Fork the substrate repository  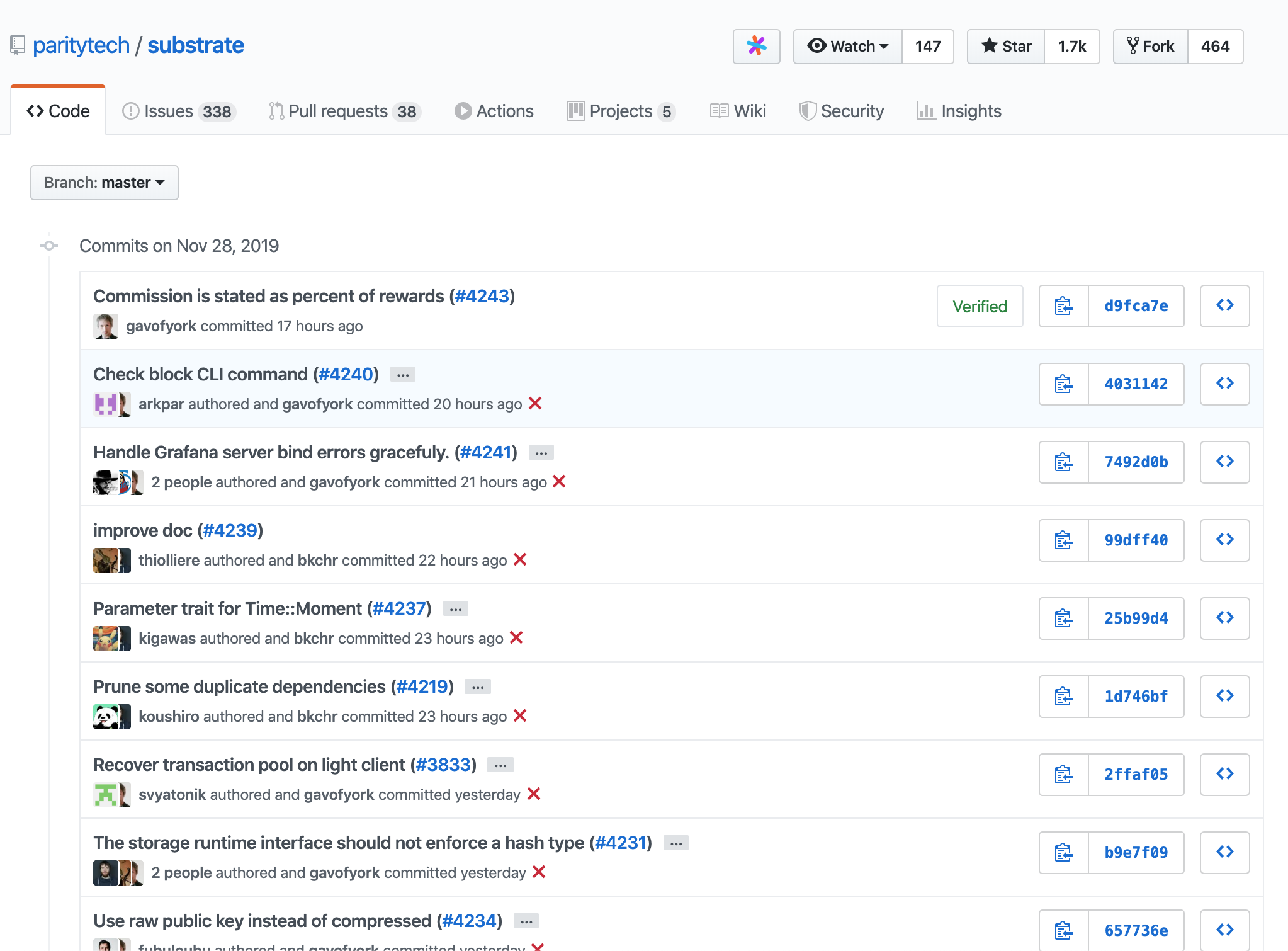coord(1151,46)
